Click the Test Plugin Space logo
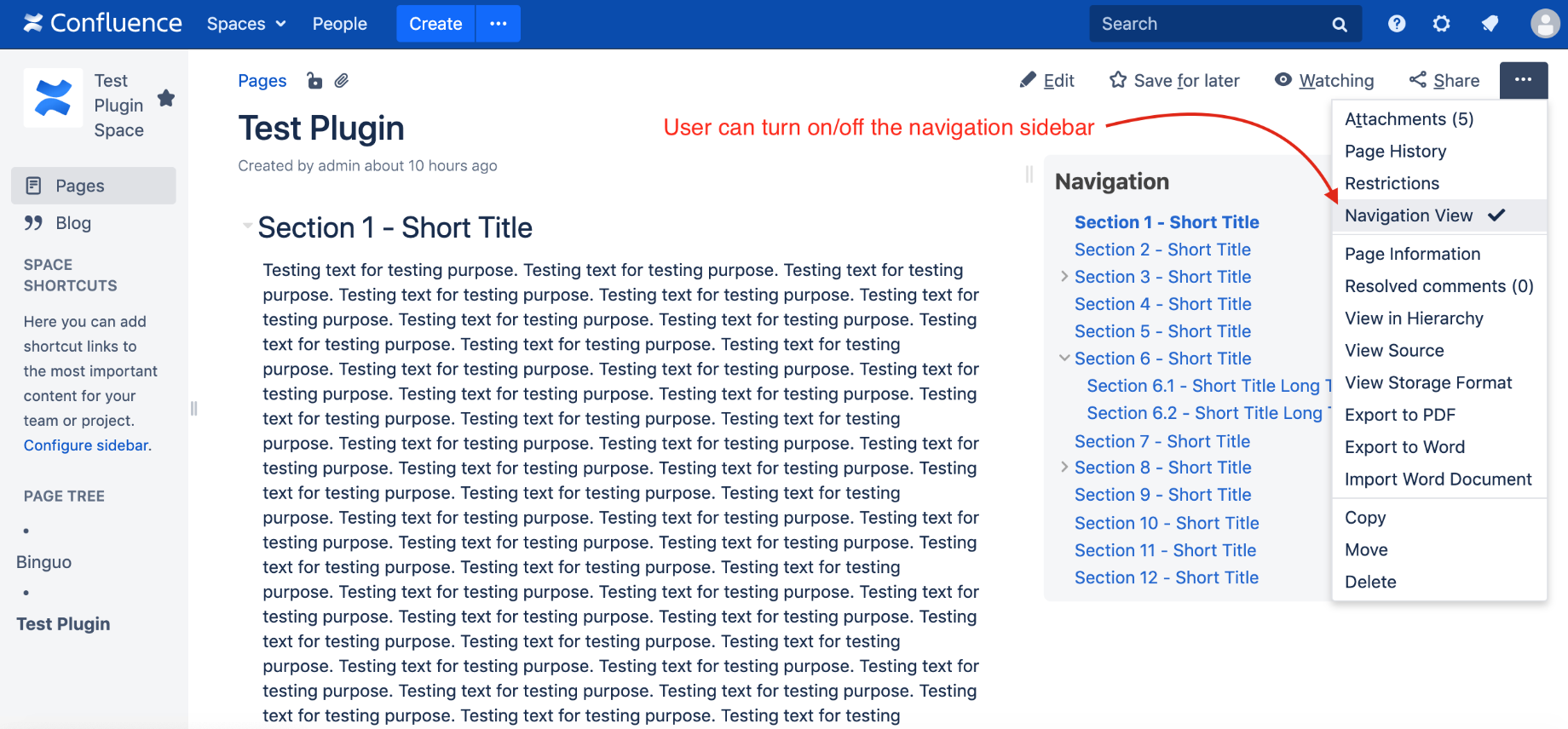1568x729 pixels. 53,98
